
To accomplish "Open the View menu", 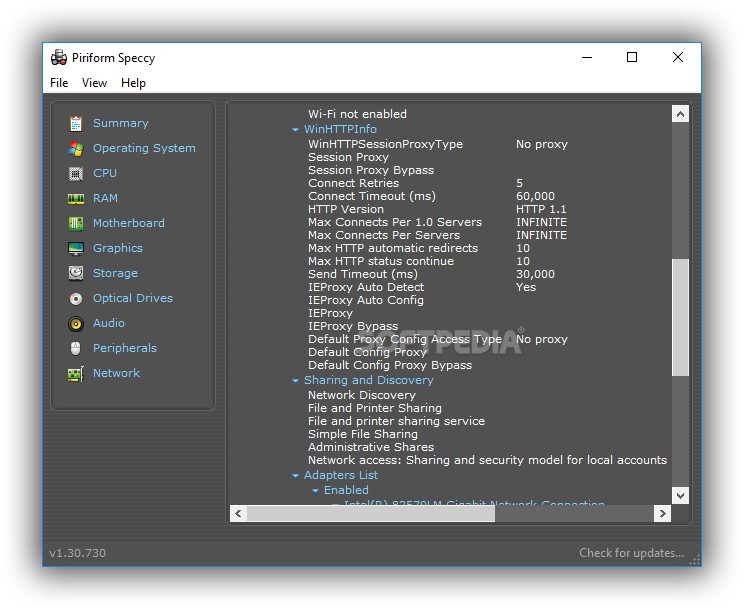I will coord(94,83).
